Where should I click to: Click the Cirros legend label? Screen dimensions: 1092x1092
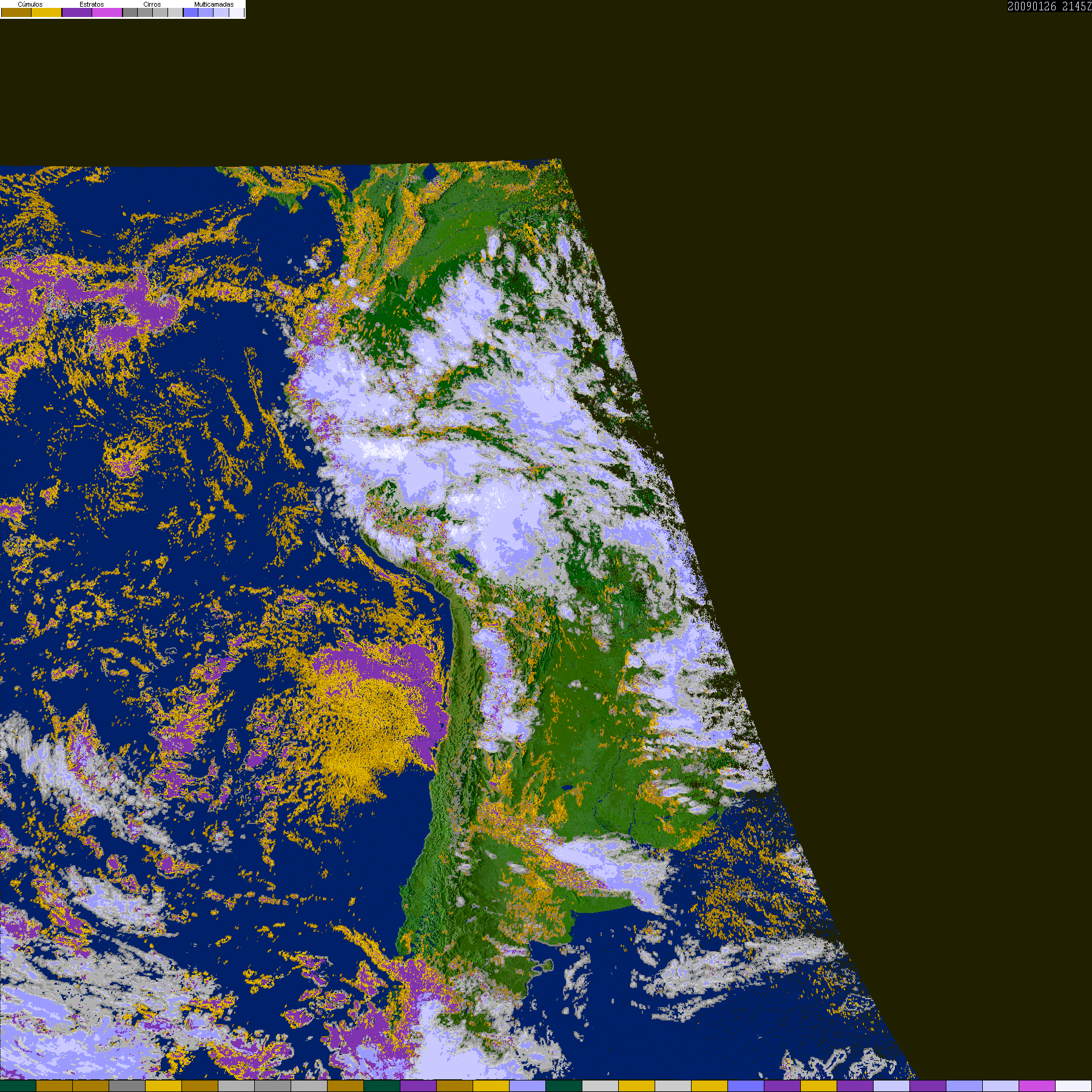[152, 4]
